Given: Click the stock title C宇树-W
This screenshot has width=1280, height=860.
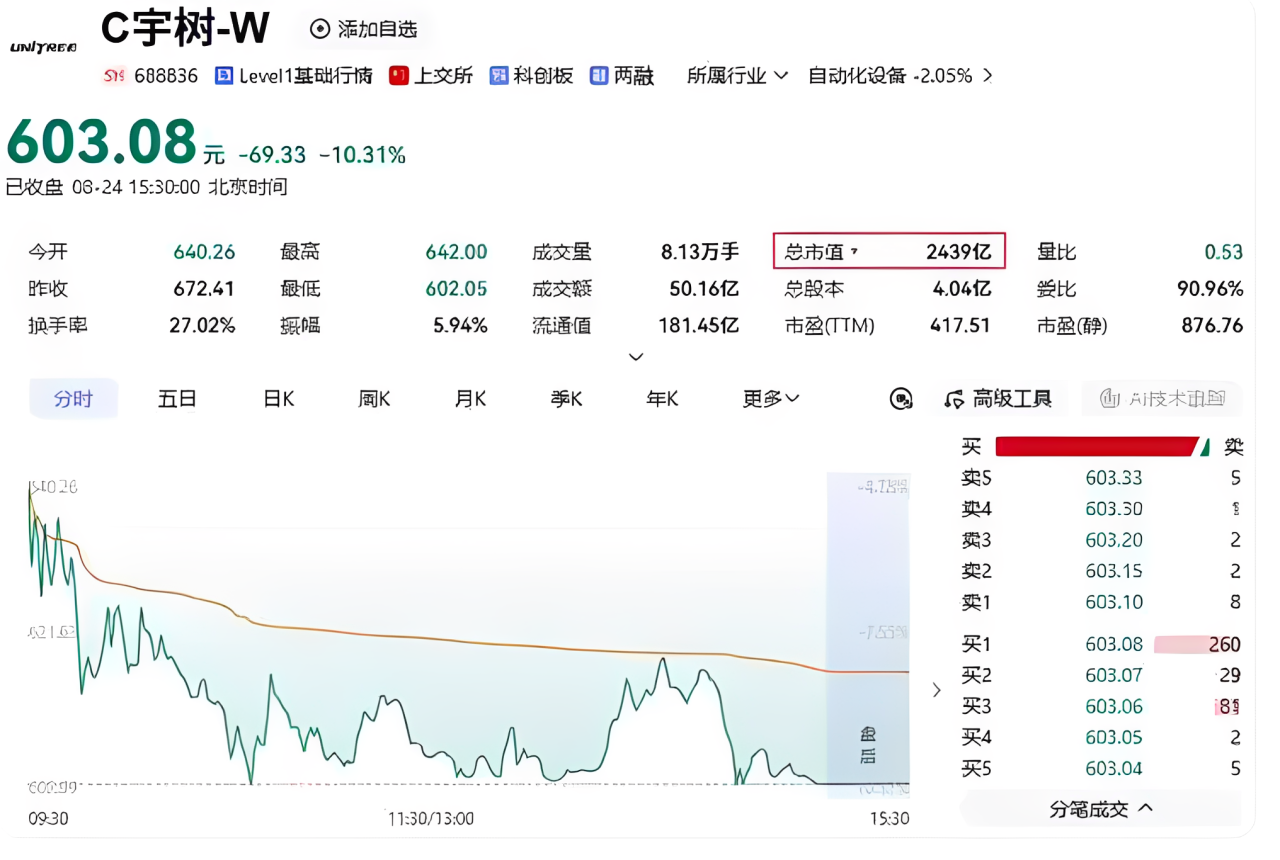Looking at the screenshot, I should coord(185,29).
